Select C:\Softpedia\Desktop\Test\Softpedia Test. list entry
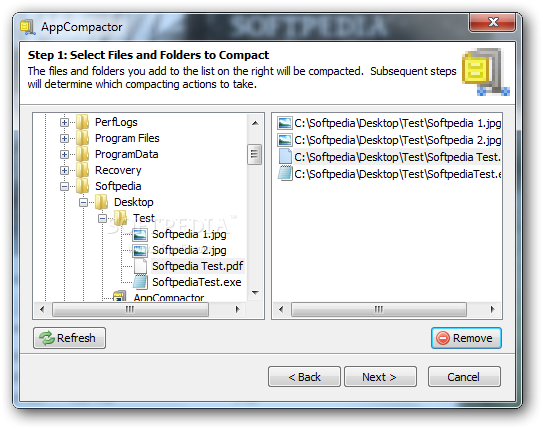Image resolution: width=543 pixels, height=429 pixels. [397, 157]
